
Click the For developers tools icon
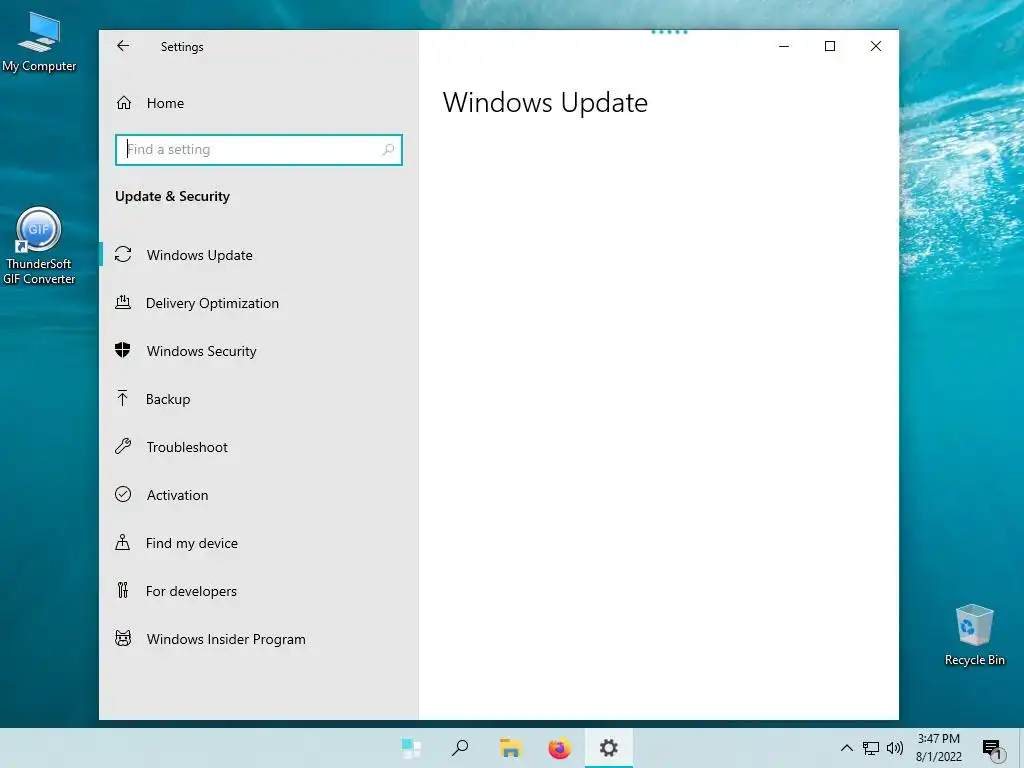point(123,590)
